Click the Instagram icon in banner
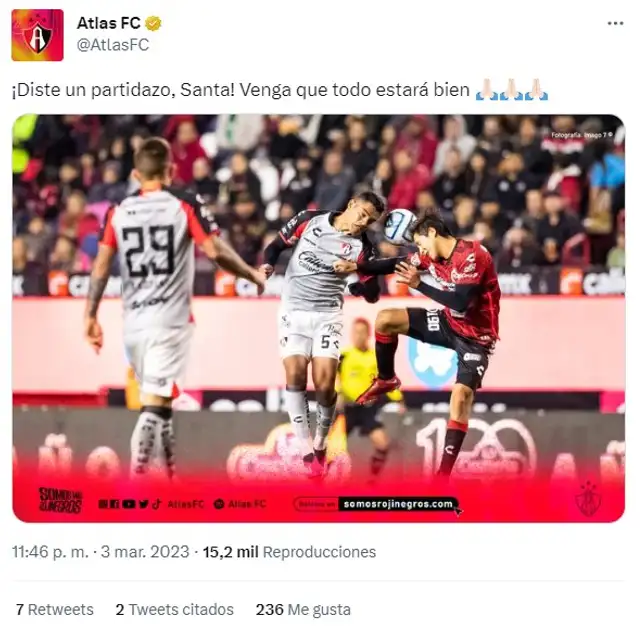 click(103, 504)
